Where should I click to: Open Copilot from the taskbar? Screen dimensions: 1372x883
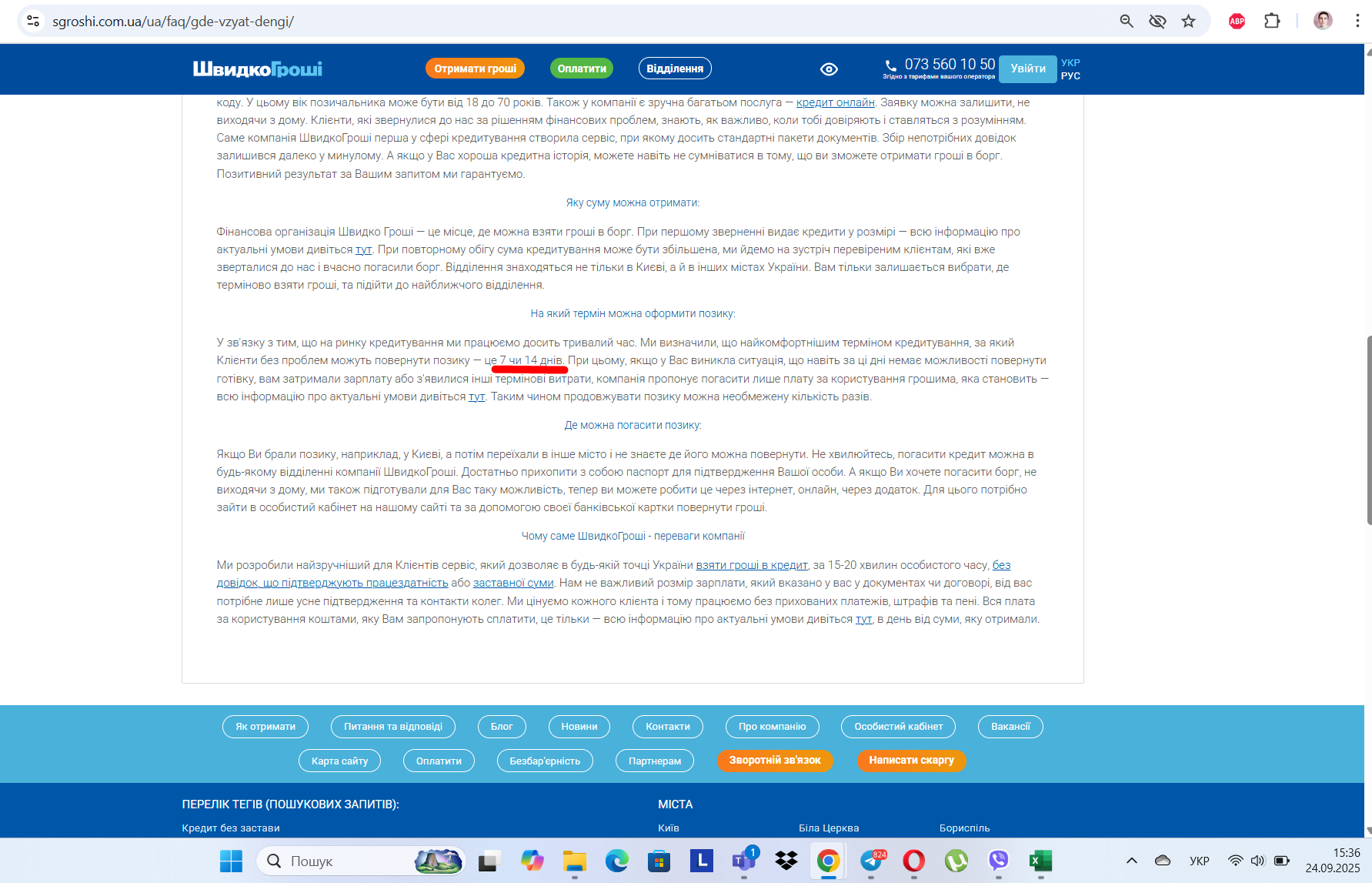532,861
